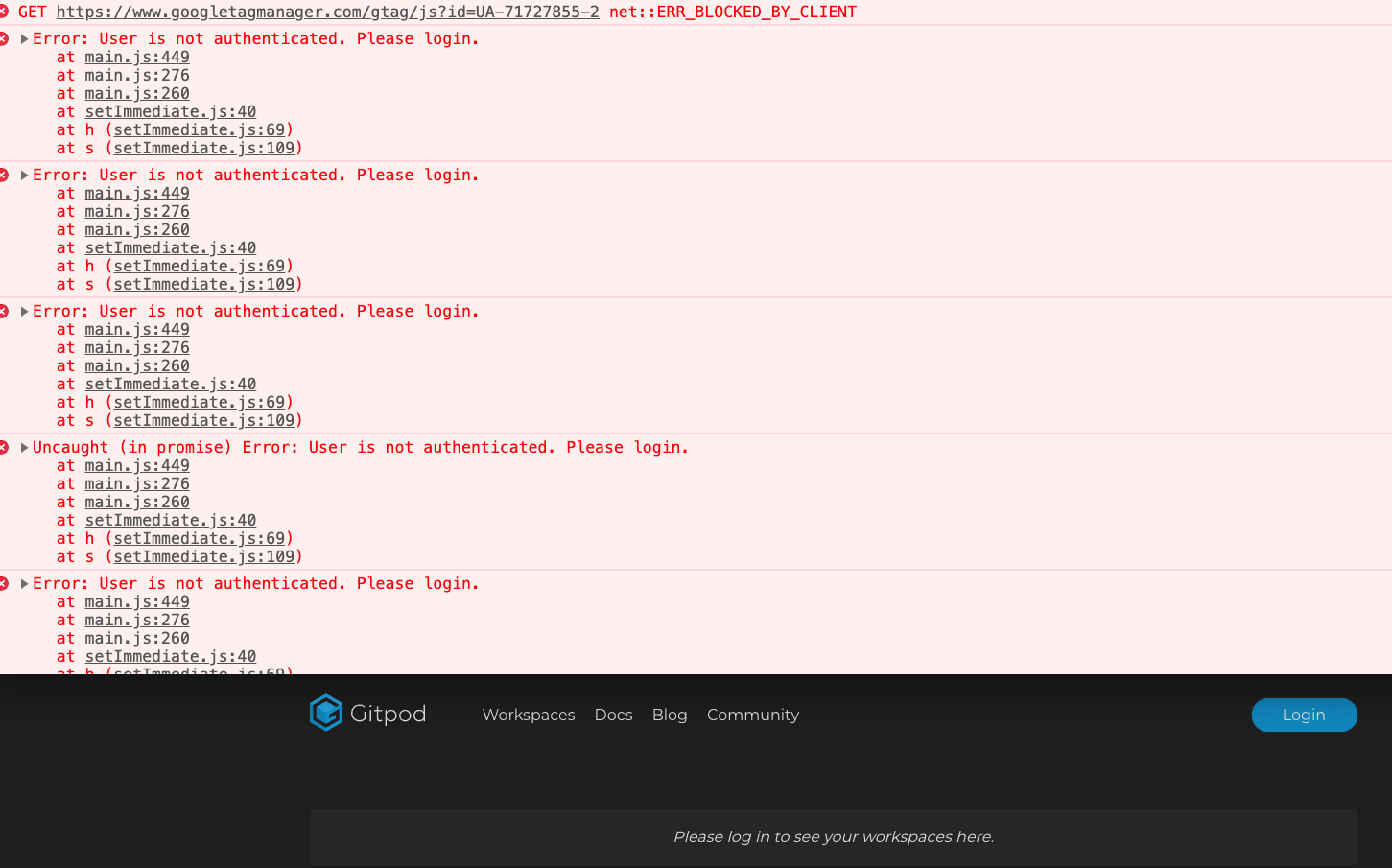The image size is (1392, 868).
Task: Expand the Uncaught (in promise) error details
Action: tap(23, 447)
